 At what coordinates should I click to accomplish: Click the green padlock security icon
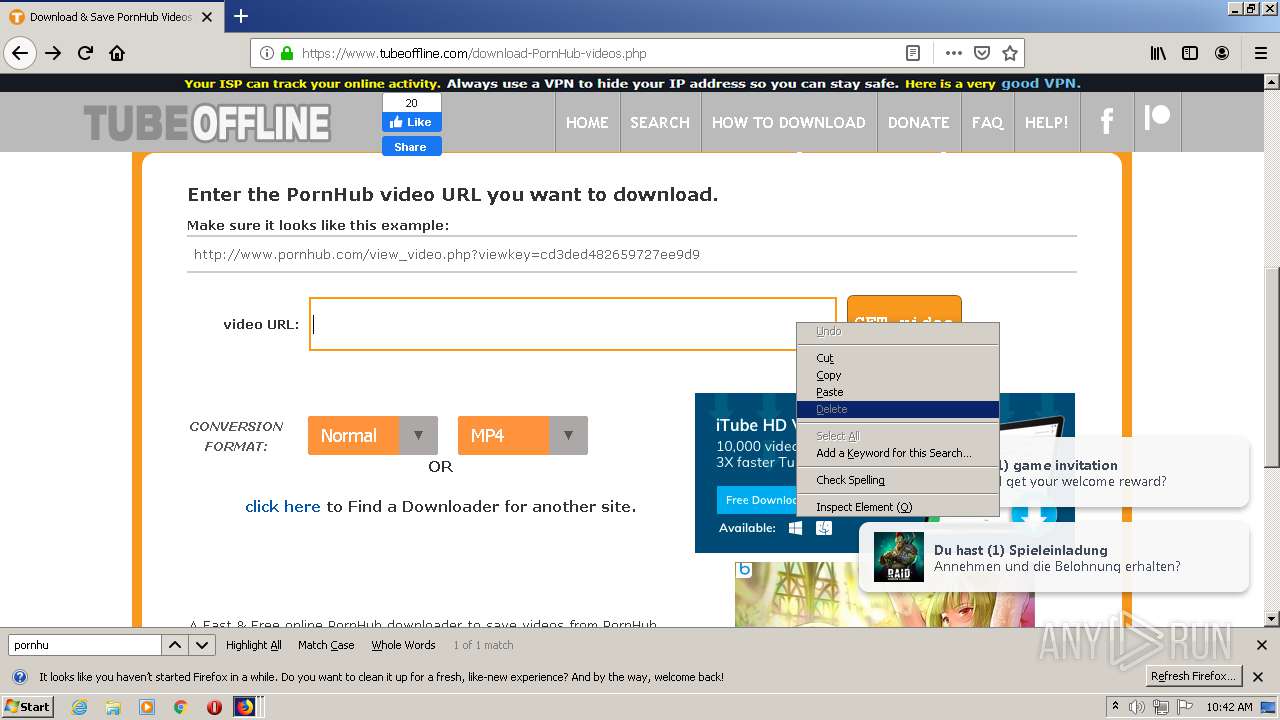click(x=287, y=53)
